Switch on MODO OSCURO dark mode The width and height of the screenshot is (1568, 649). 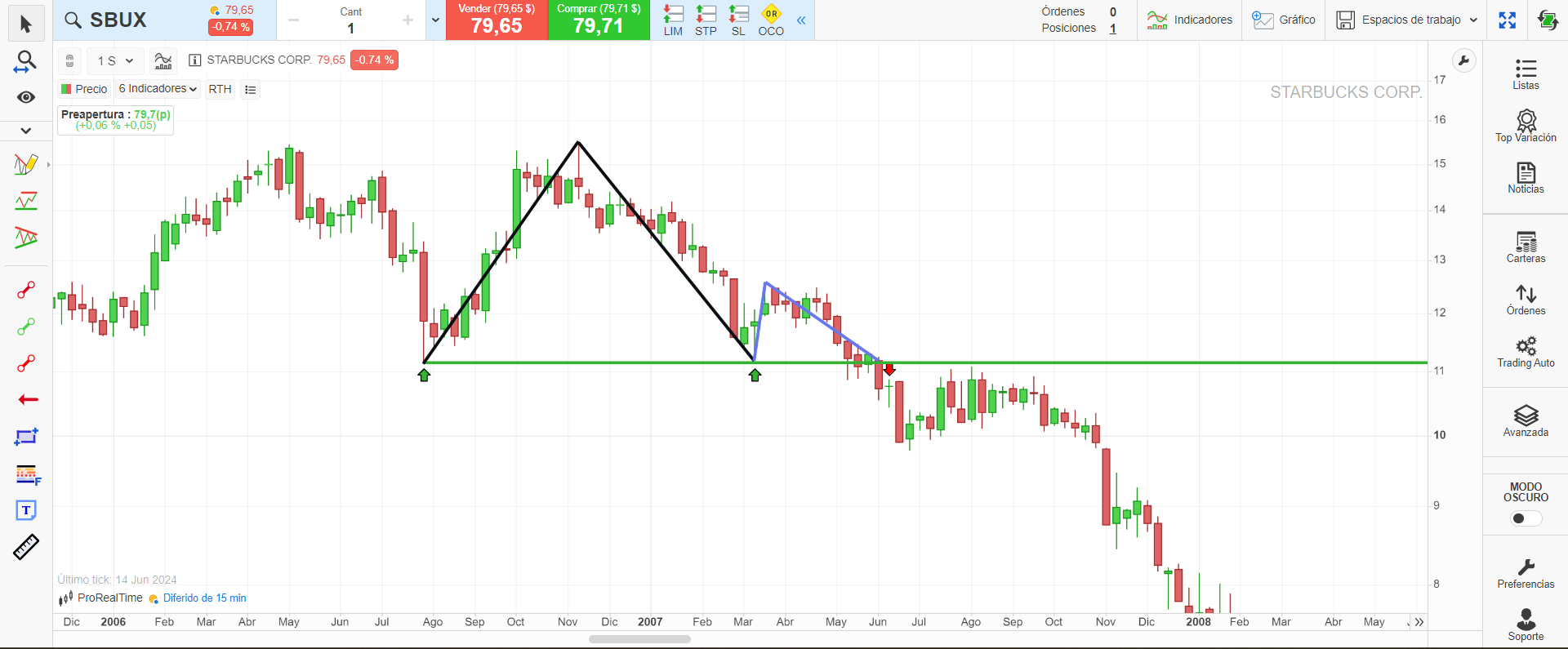click(1526, 518)
